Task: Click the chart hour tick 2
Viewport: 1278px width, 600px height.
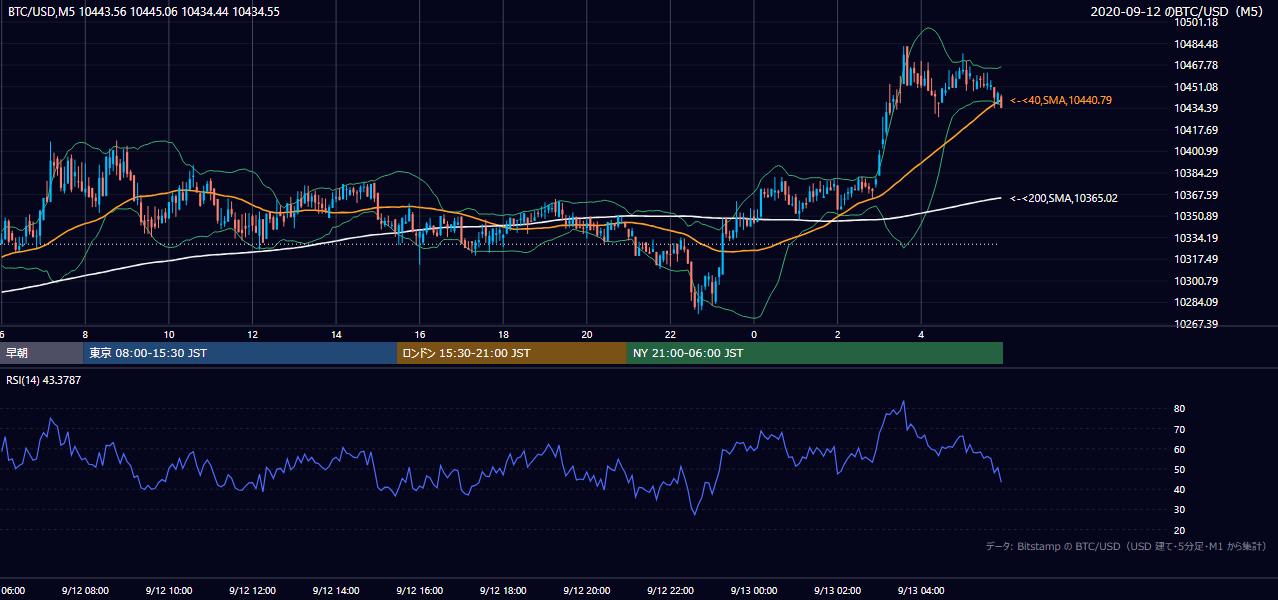Action: pos(838,335)
